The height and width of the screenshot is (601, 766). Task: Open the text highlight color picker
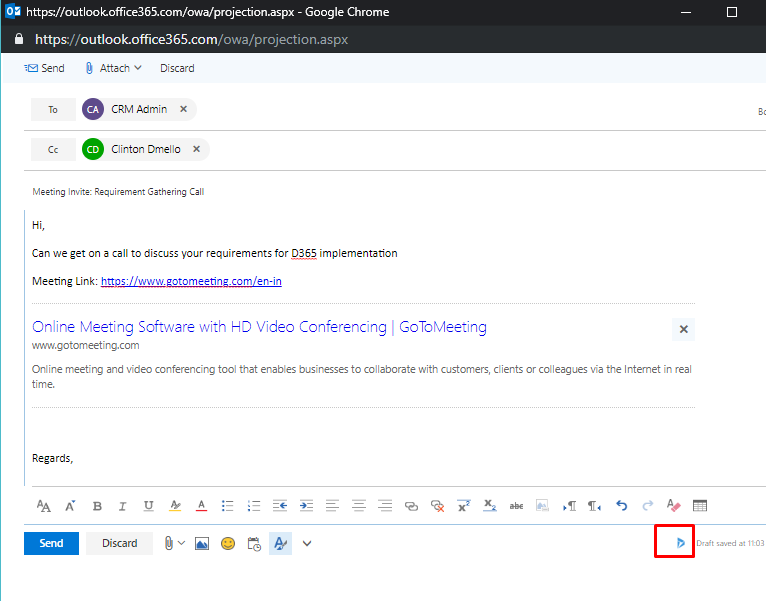coord(175,506)
